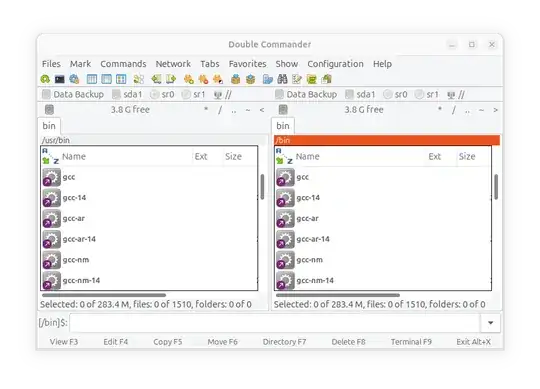Image resolution: width=540 pixels, height=389 pixels.
Task: Select sda1 drive in right panel
Action: [x=361, y=94]
